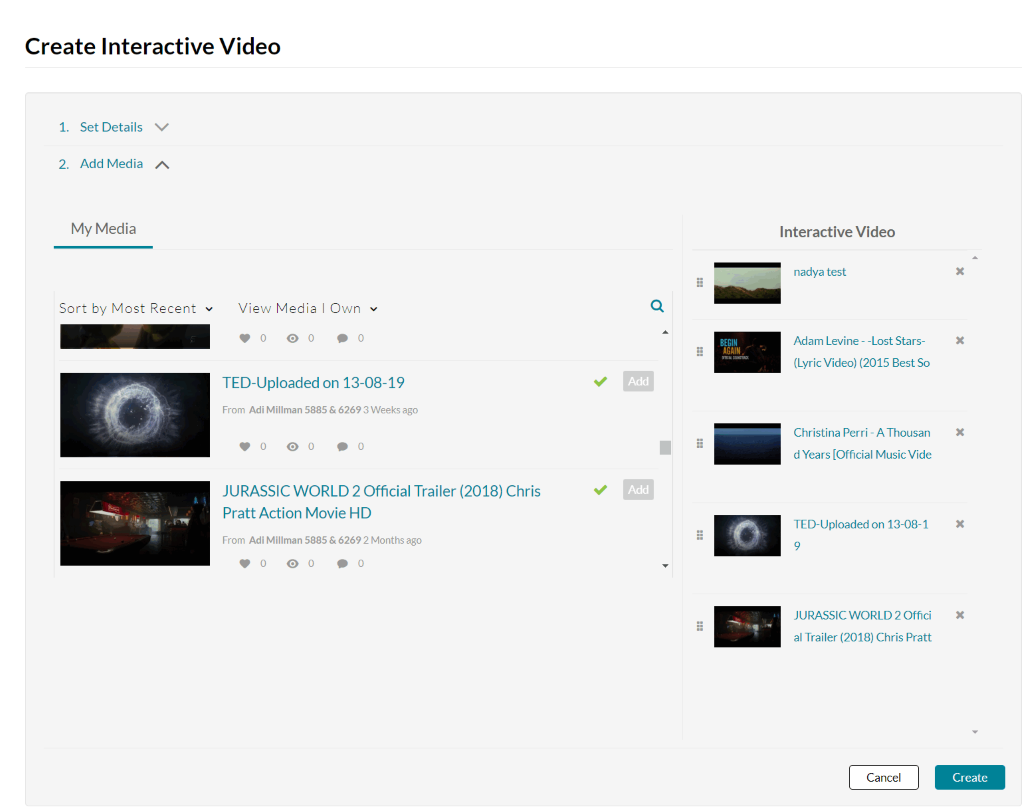This screenshot has height=809, width=1024.
Task: Remove TED-Uploaded on 13-08-19 from the playlist
Action: pos(960,524)
